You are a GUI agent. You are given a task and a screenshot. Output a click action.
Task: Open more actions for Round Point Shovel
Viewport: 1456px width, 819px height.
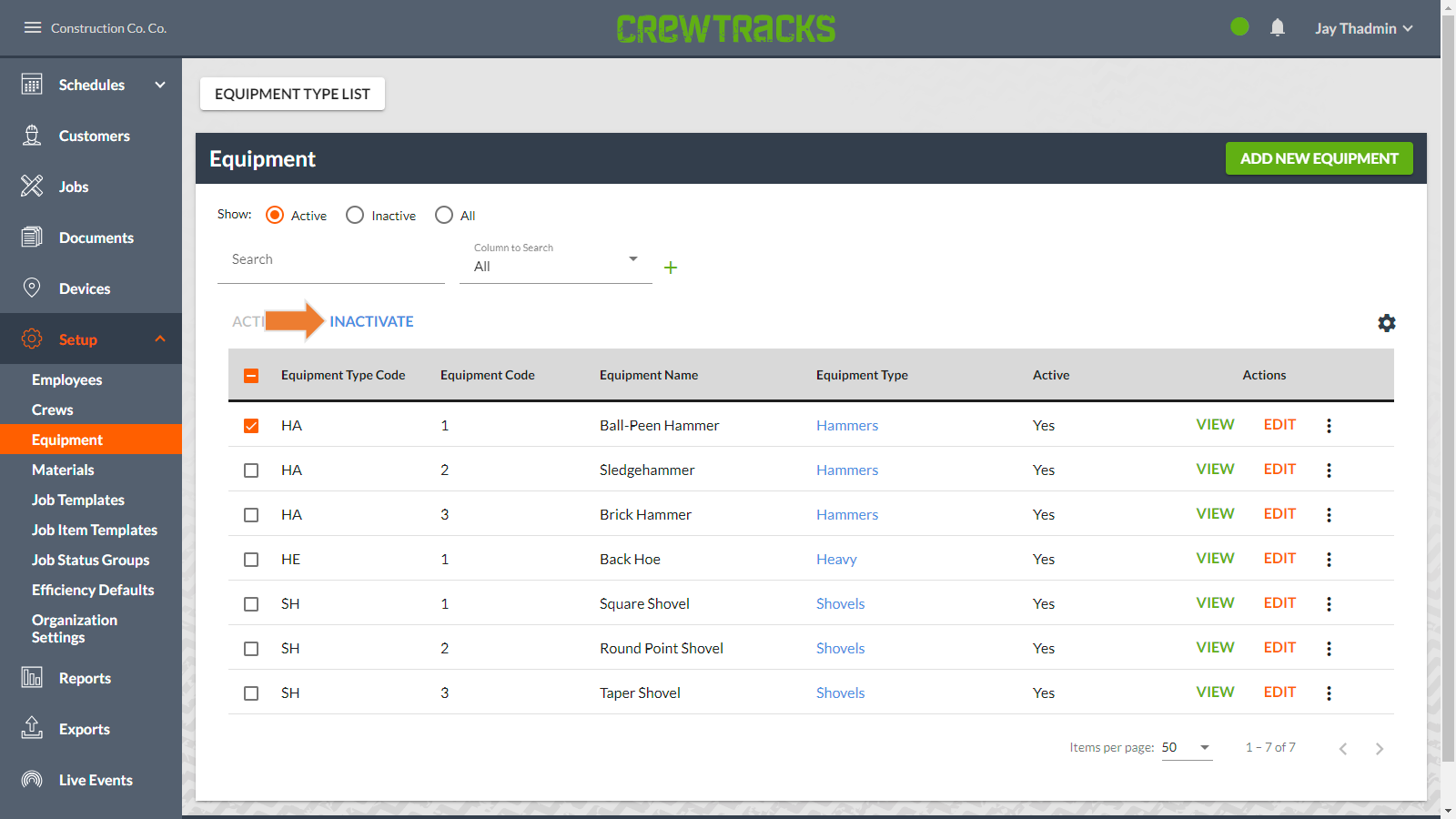1329,649
